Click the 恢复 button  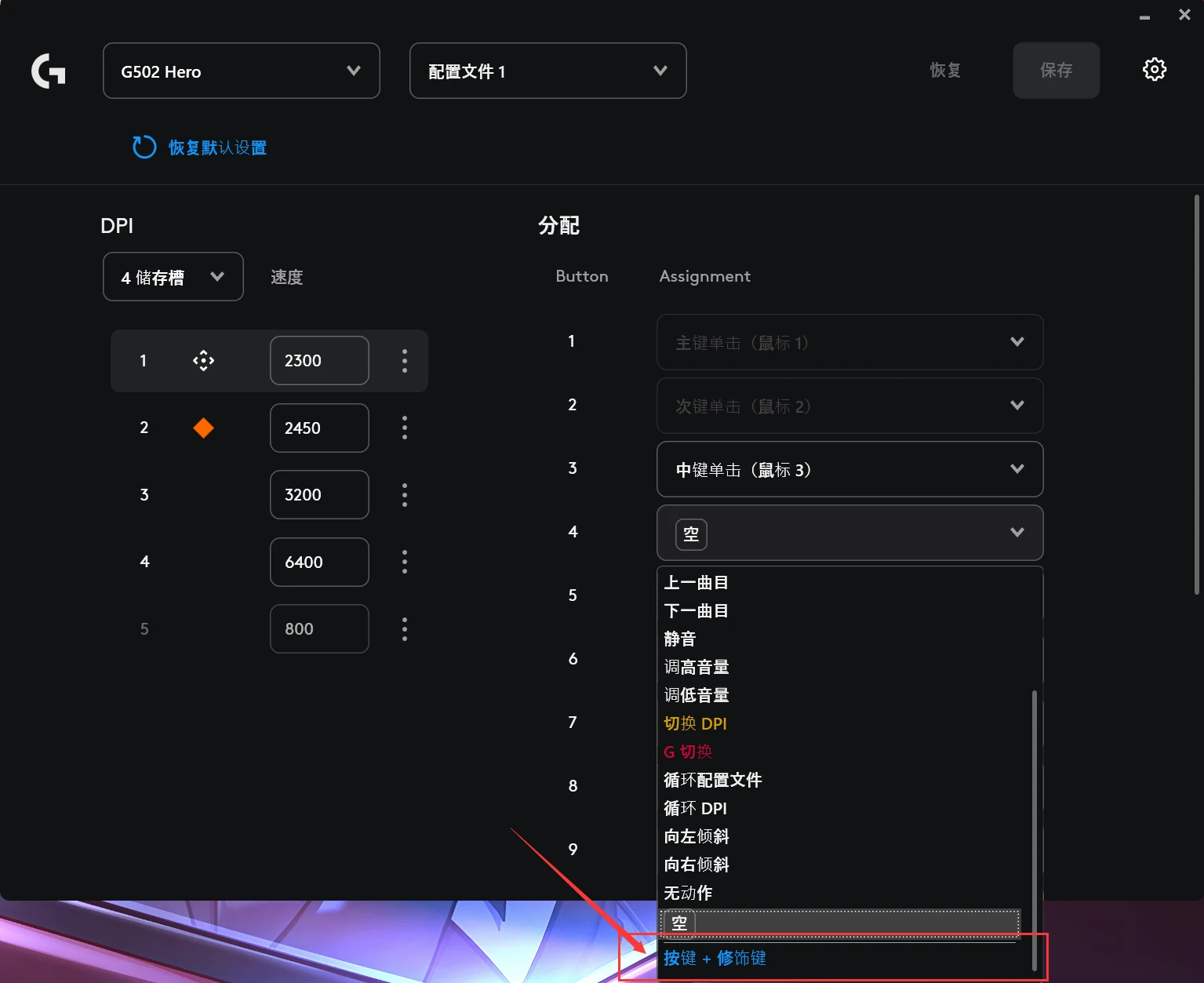pyautogui.click(x=945, y=70)
